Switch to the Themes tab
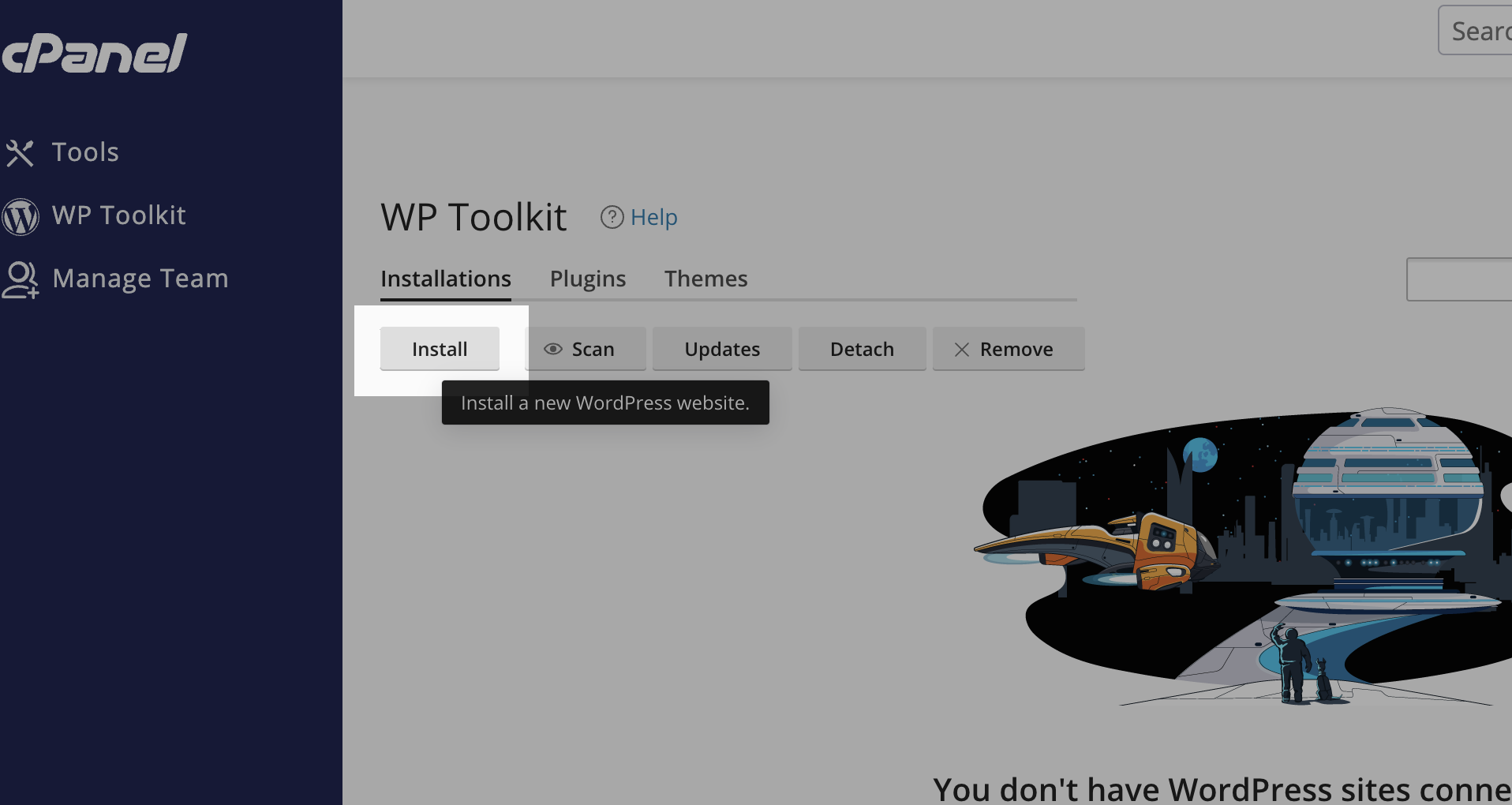The width and height of the screenshot is (1512, 805). (x=706, y=279)
